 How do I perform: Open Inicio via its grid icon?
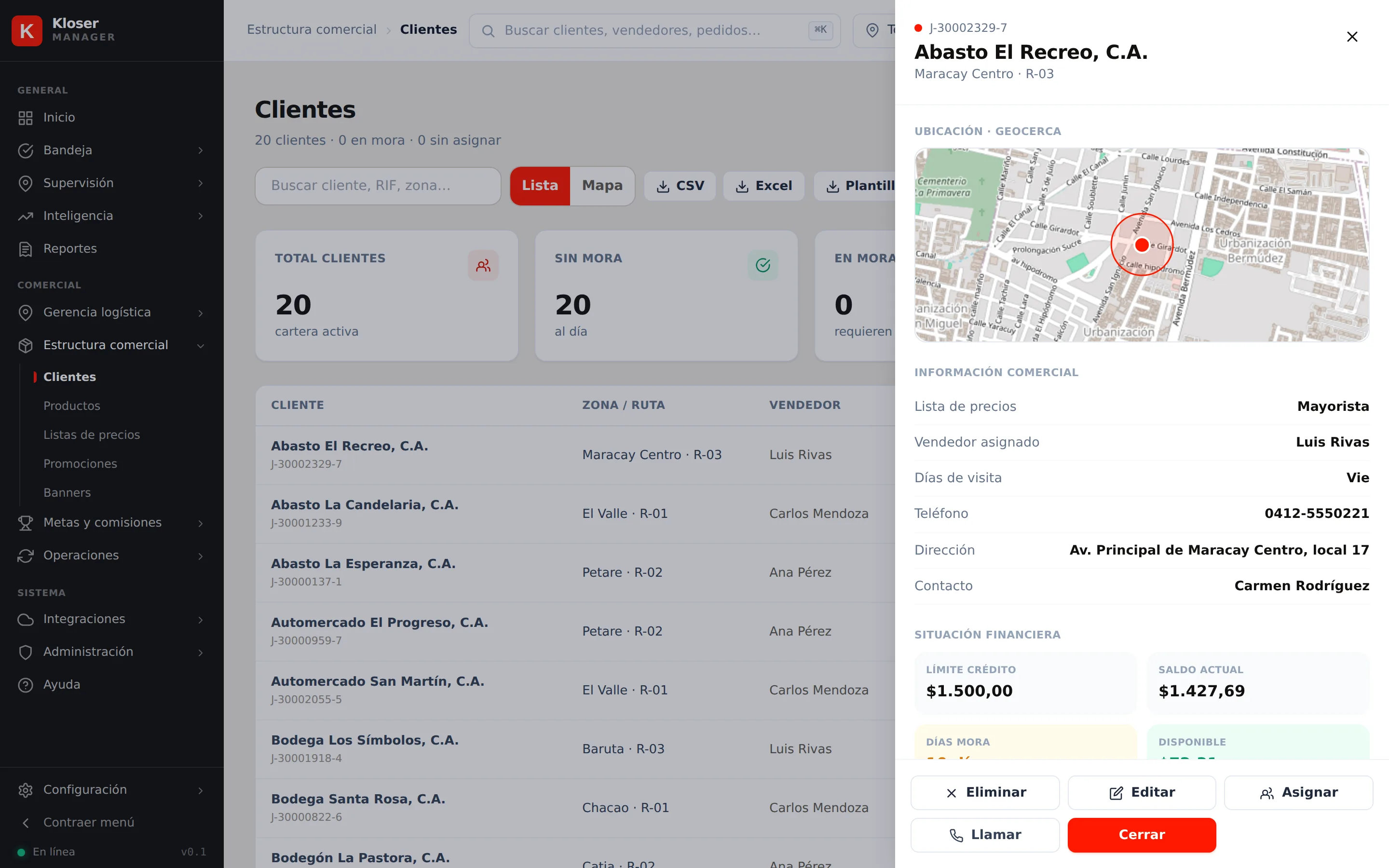pos(25,118)
